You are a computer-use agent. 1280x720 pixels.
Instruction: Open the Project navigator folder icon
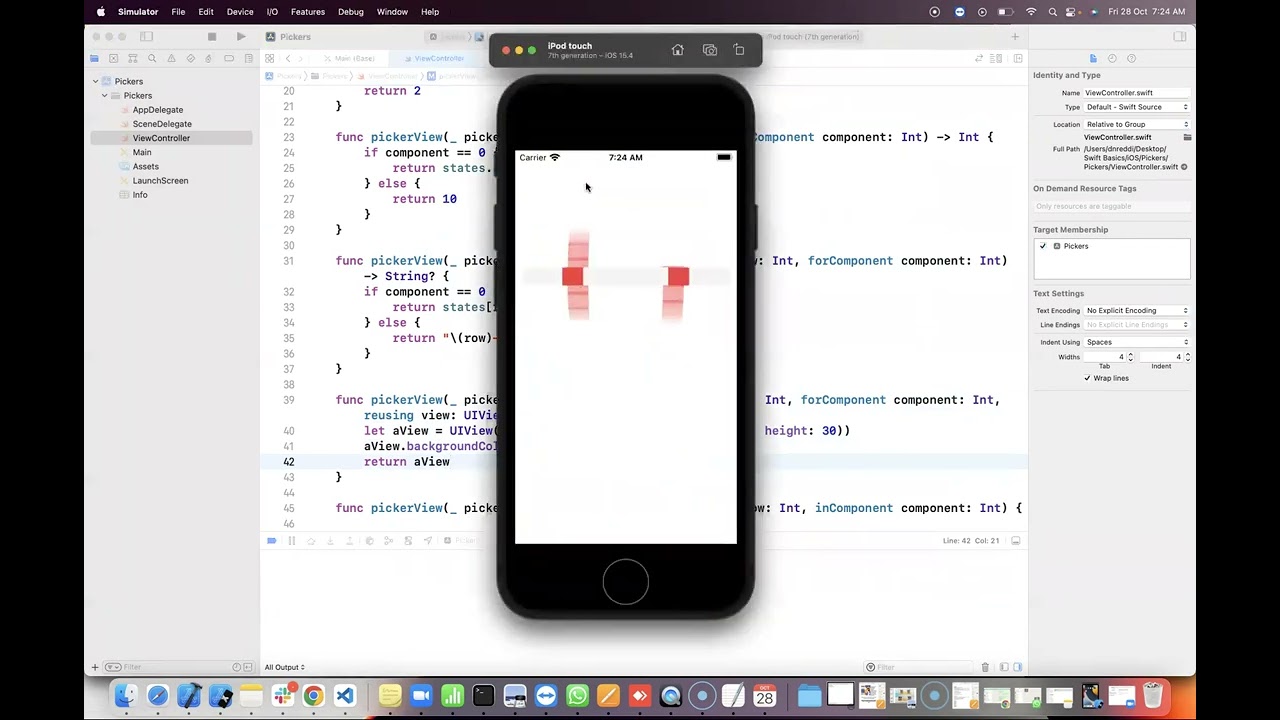94,59
